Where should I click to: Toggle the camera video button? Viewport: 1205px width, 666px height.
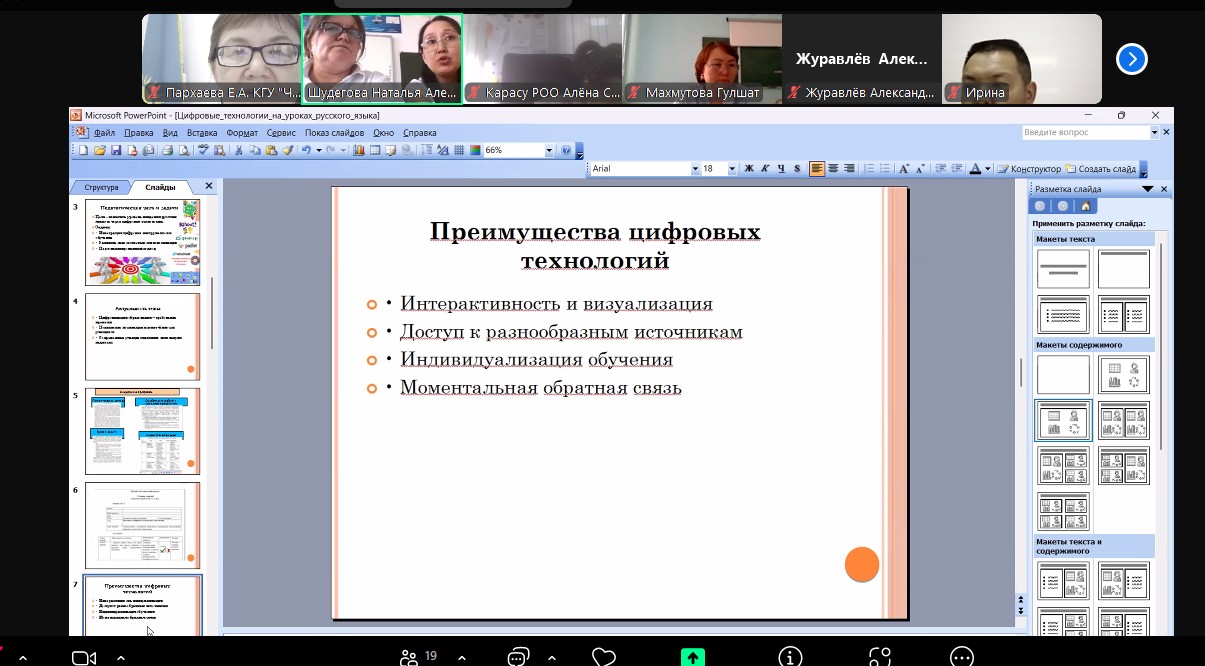coord(84,657)
